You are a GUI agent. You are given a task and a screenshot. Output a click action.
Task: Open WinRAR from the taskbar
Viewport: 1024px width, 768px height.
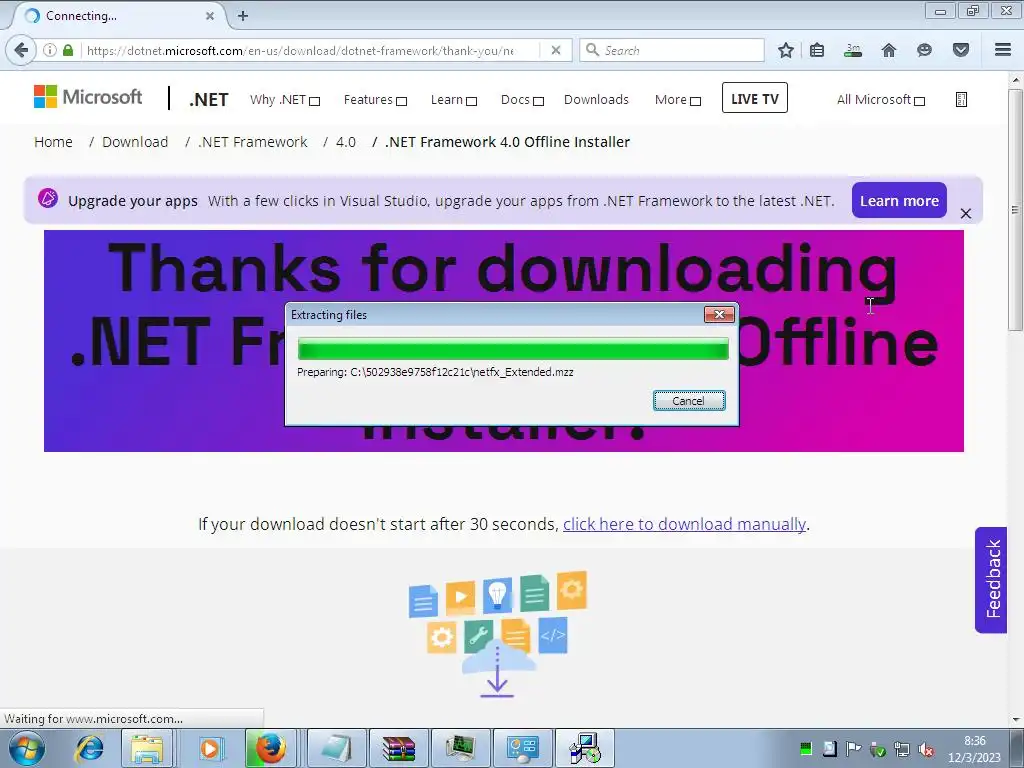tap(399, 748)
